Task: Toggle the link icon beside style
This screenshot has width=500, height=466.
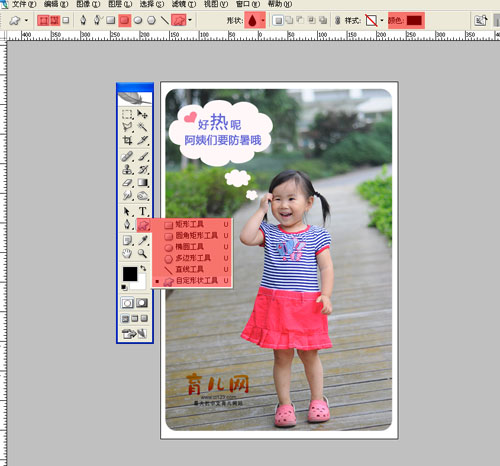Action: [338, 21]
